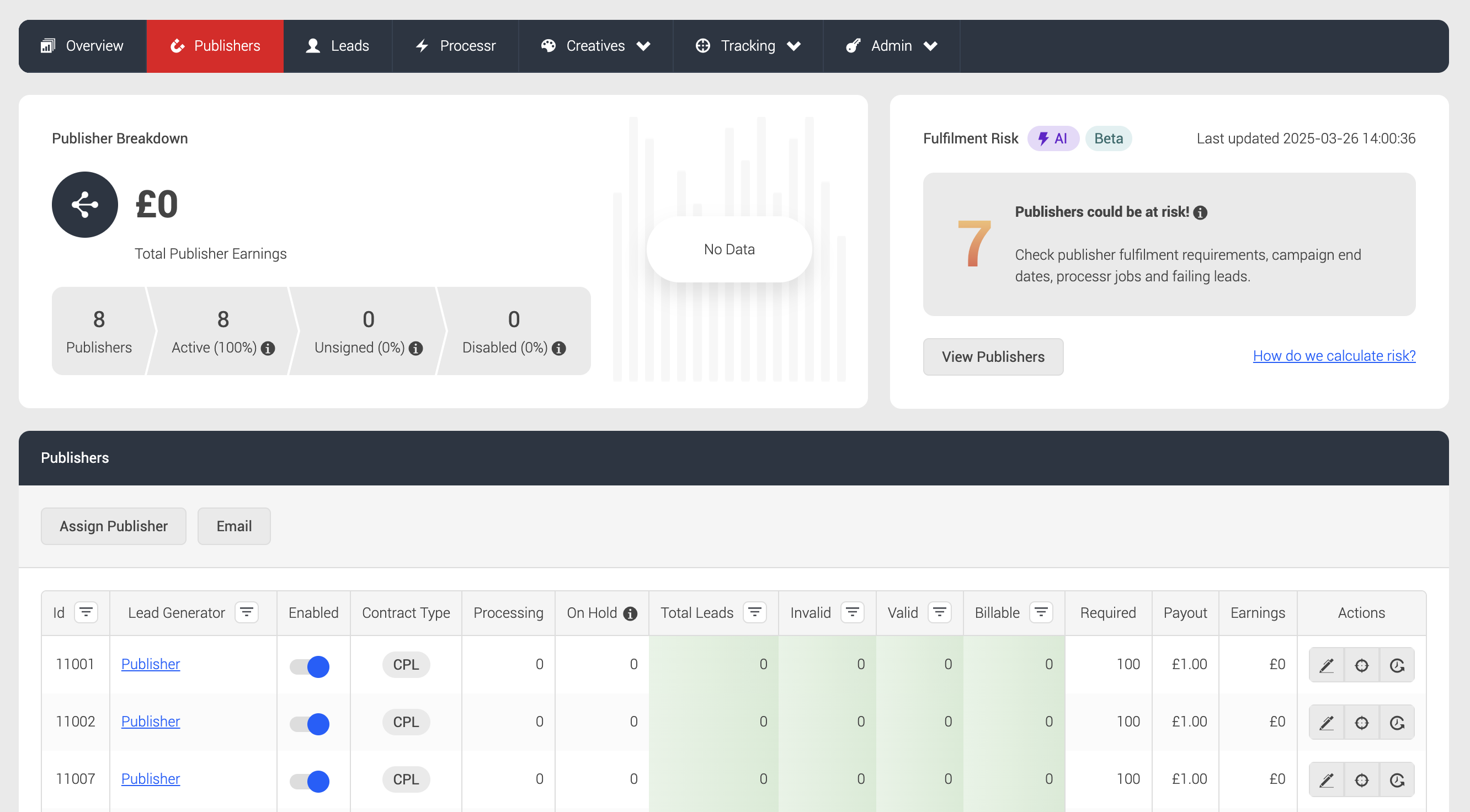
Task: Go to the Overview tab
Action: point(82,46)
